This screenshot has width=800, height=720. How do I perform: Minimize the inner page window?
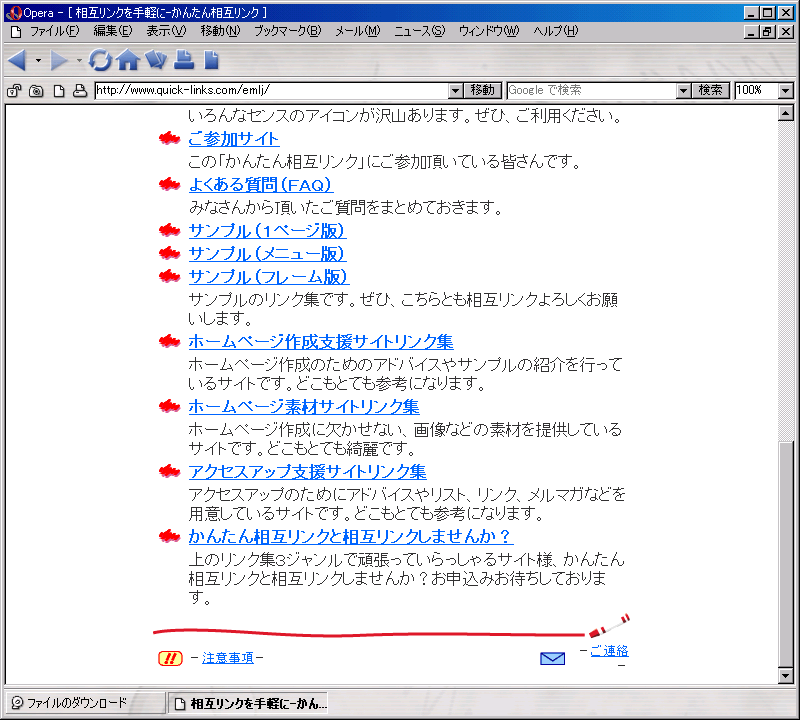[x=751, y=32]
